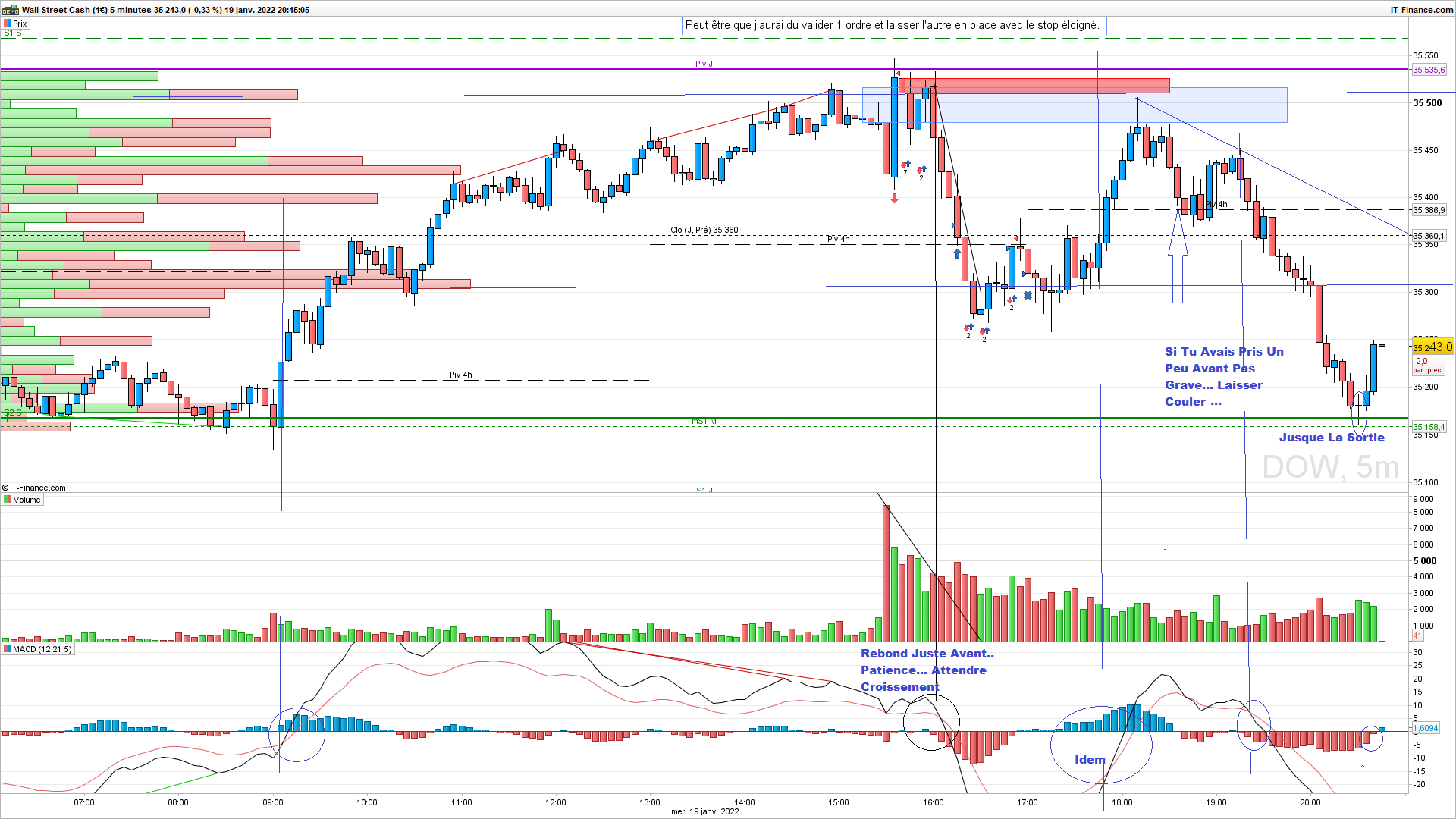This screenshot has width=1456, height=819.
Task: Open the Volume indicator settings label
Action: 27,500
